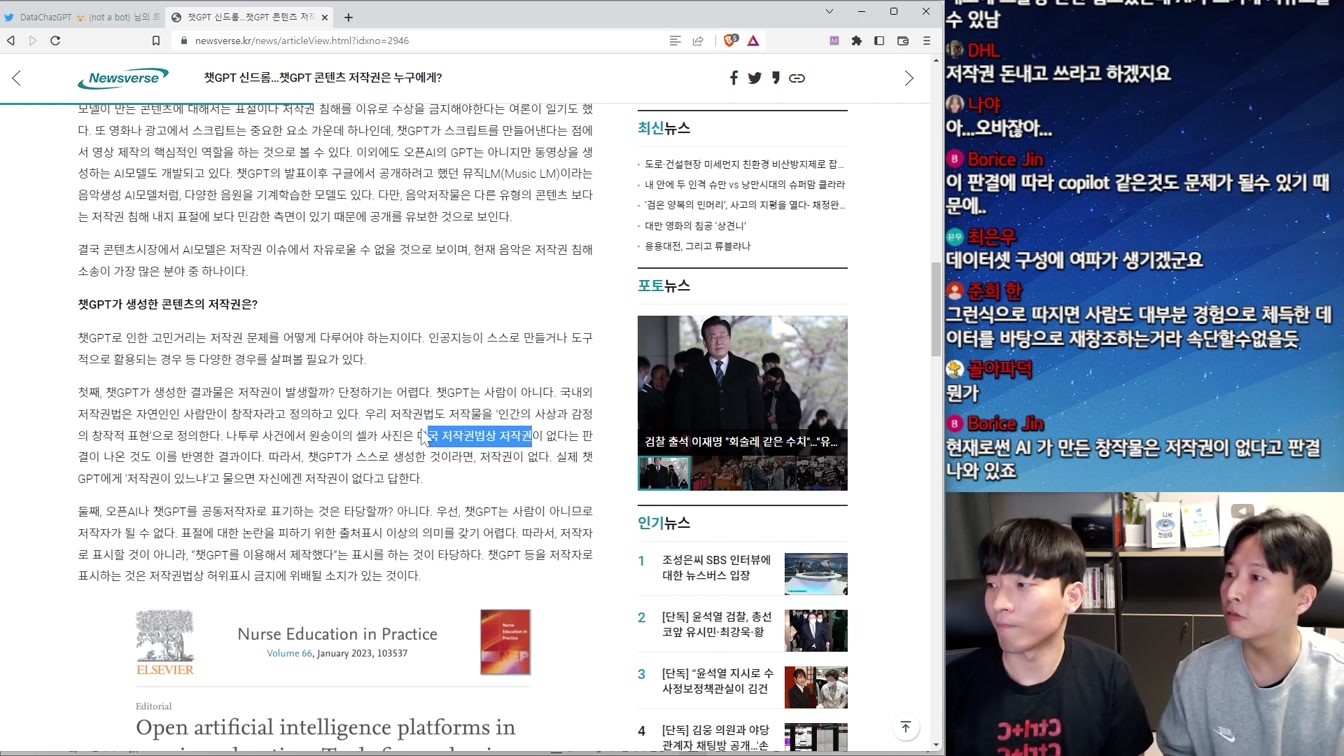The image size is (1344, 756).
Task: Open reader mode icon in address bar
Action: [x=675, y=41]
